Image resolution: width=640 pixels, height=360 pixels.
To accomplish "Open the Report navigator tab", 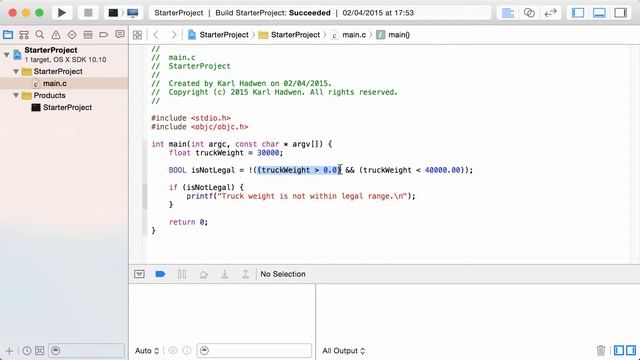I will [120, 35].
